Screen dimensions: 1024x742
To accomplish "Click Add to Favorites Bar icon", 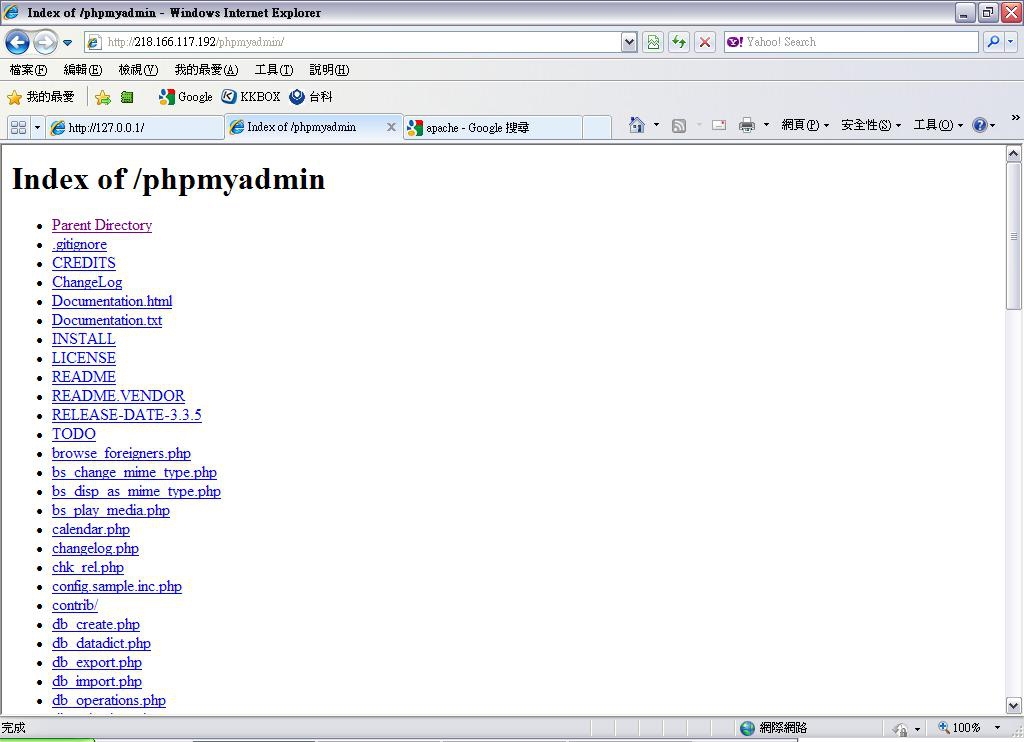I will pyautogui.click(x=103, y=97).
